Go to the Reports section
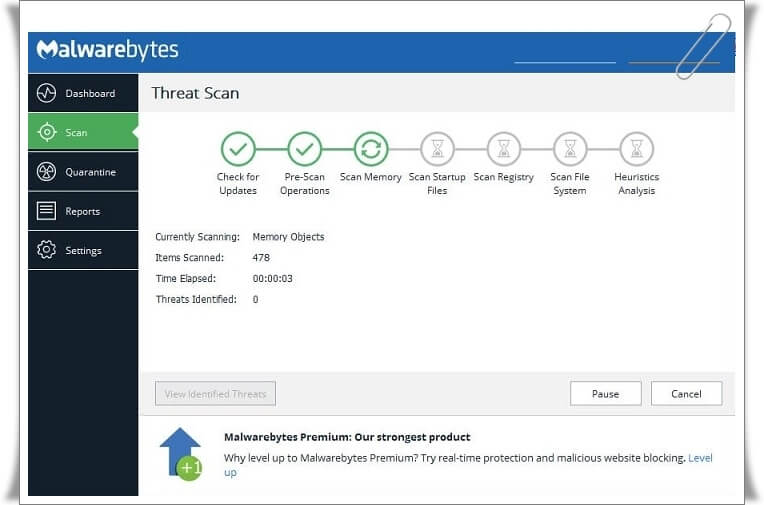 pyautogui.click(x=83, y=211)
